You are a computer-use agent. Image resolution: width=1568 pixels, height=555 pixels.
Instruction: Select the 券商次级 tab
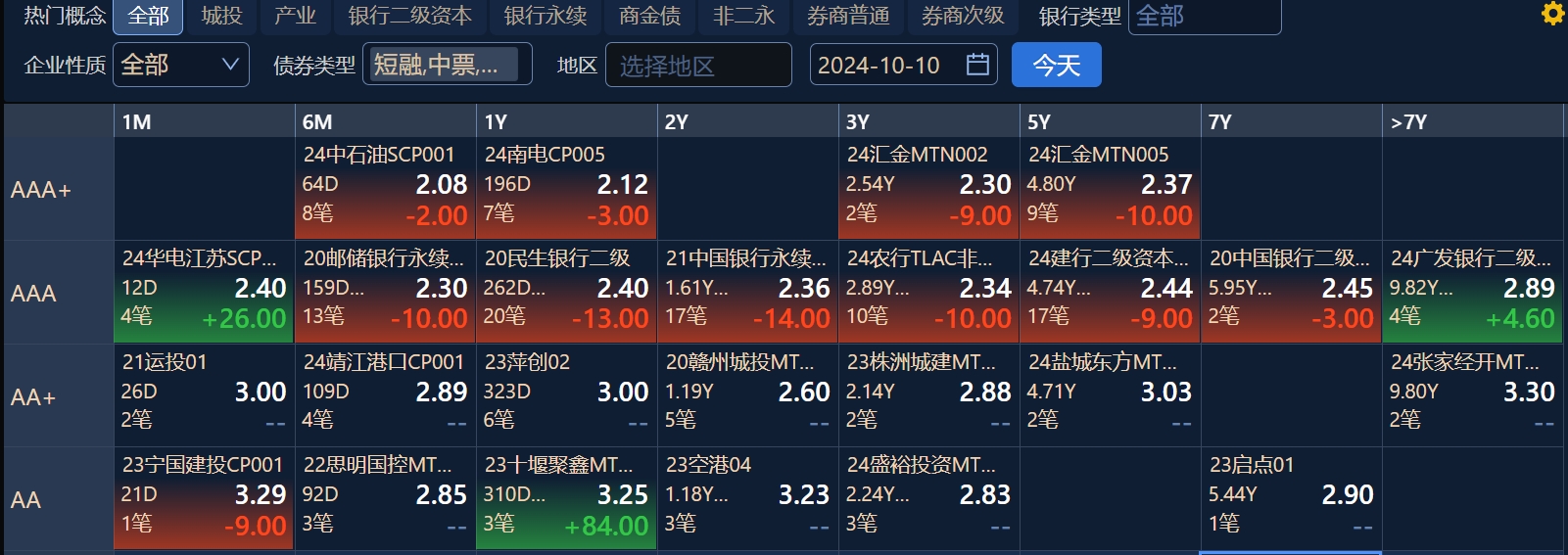(x=963, y=16)
